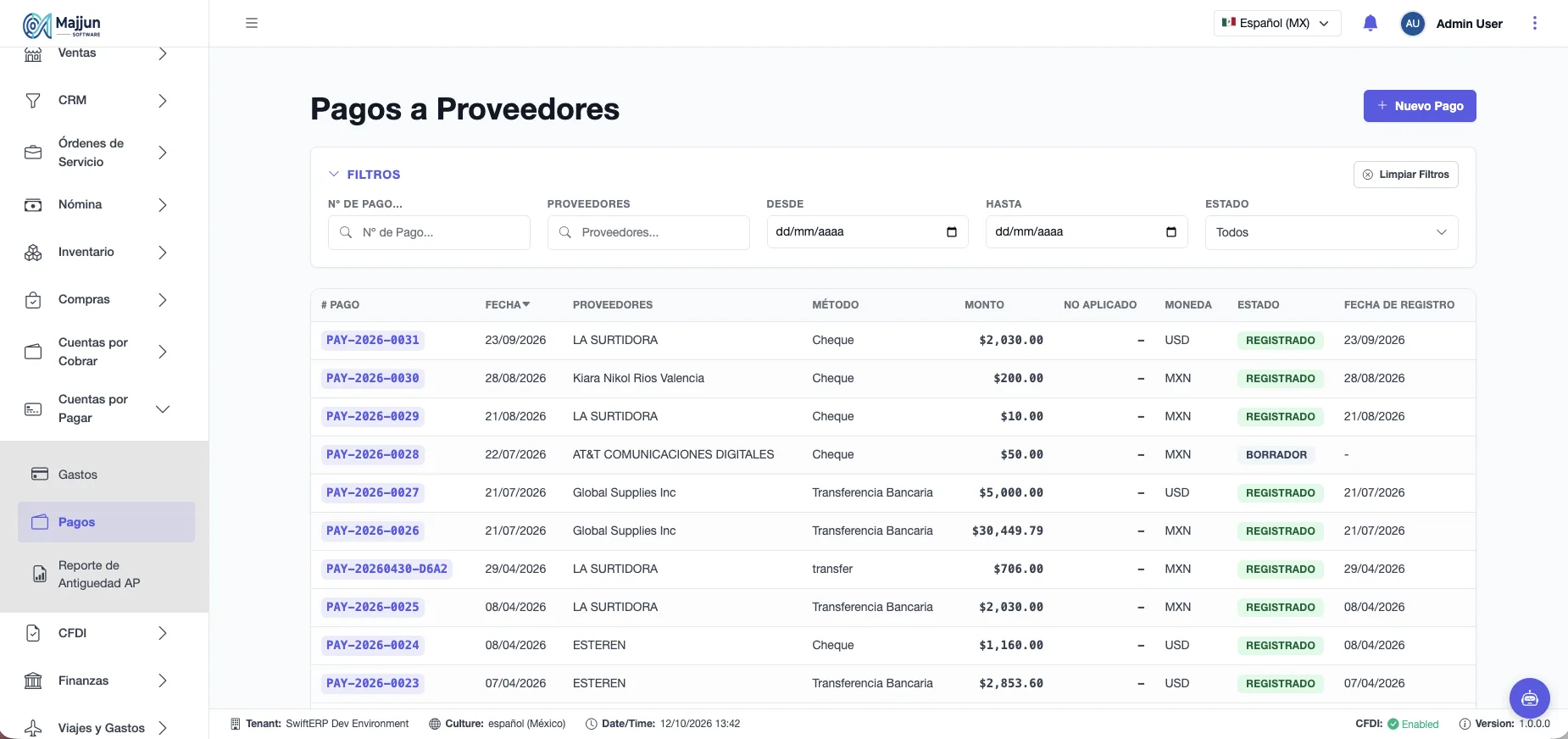Viewport: 1568px width, 739px height.
Task: Click the AU user avatar
Action: (x=1413, y=24)
